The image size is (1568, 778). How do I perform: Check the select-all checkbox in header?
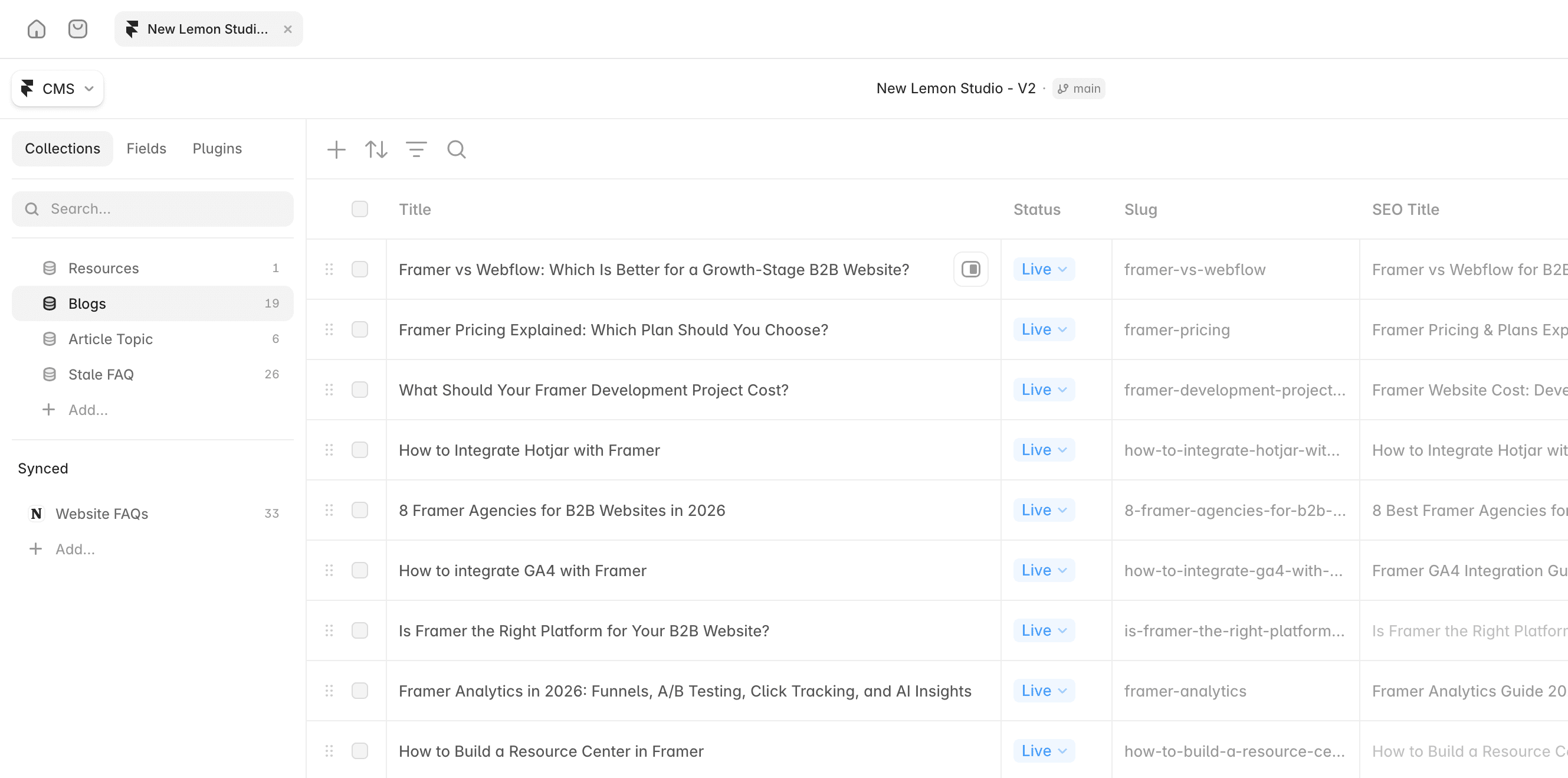(x=360, y=209)
